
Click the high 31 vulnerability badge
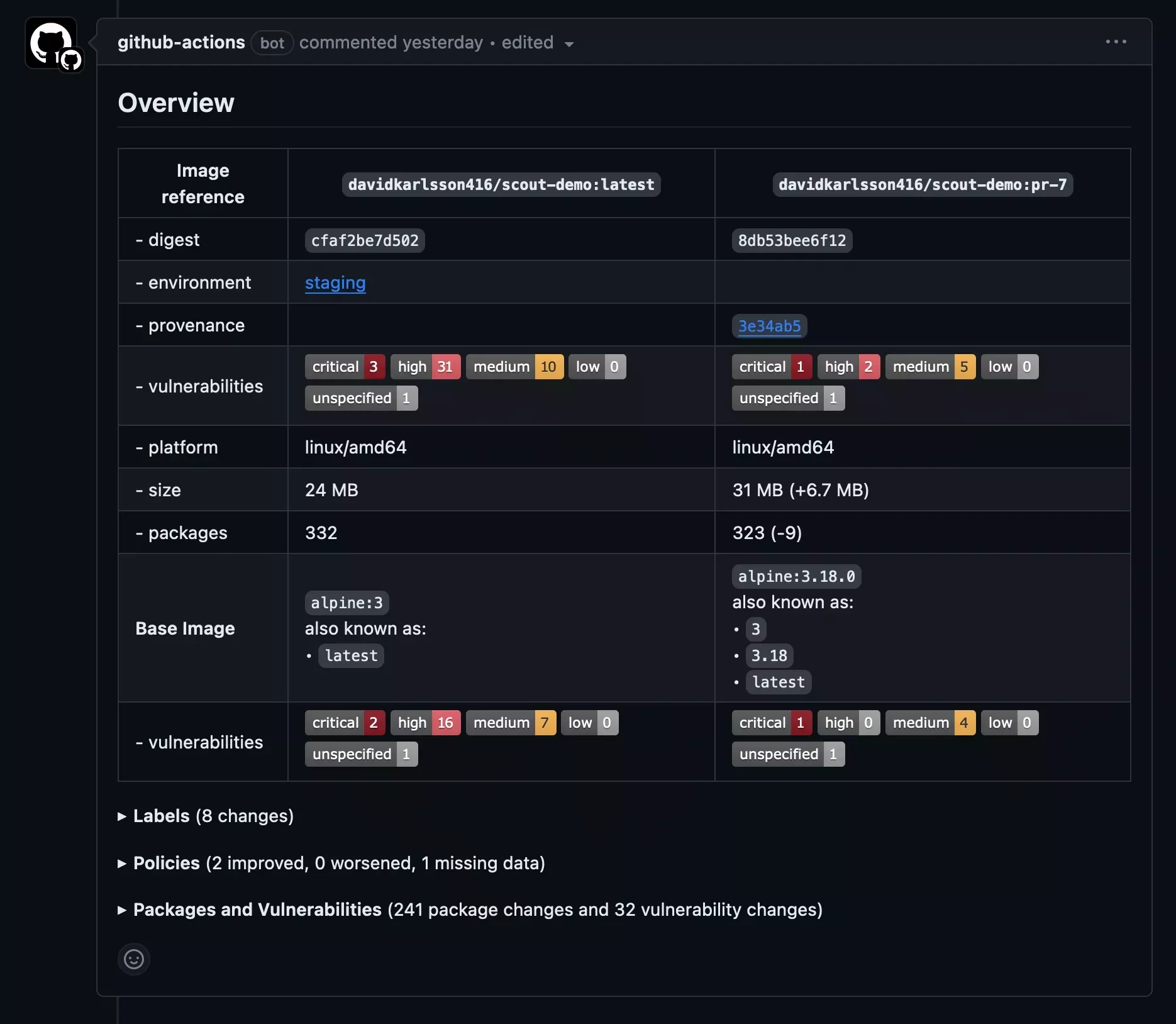(x=425, y=367)
